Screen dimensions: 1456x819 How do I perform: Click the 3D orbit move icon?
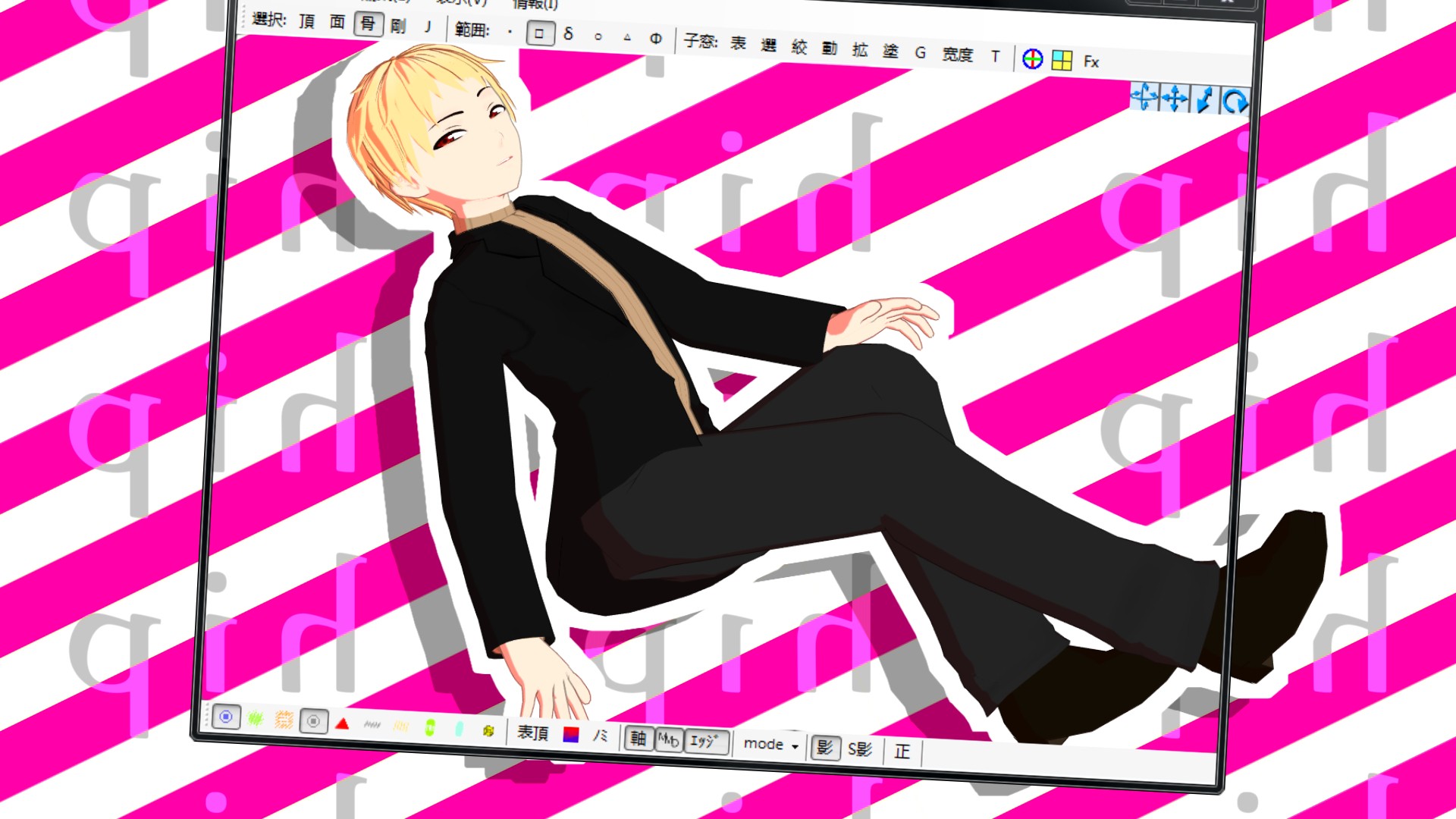(x=1144, y=97)
